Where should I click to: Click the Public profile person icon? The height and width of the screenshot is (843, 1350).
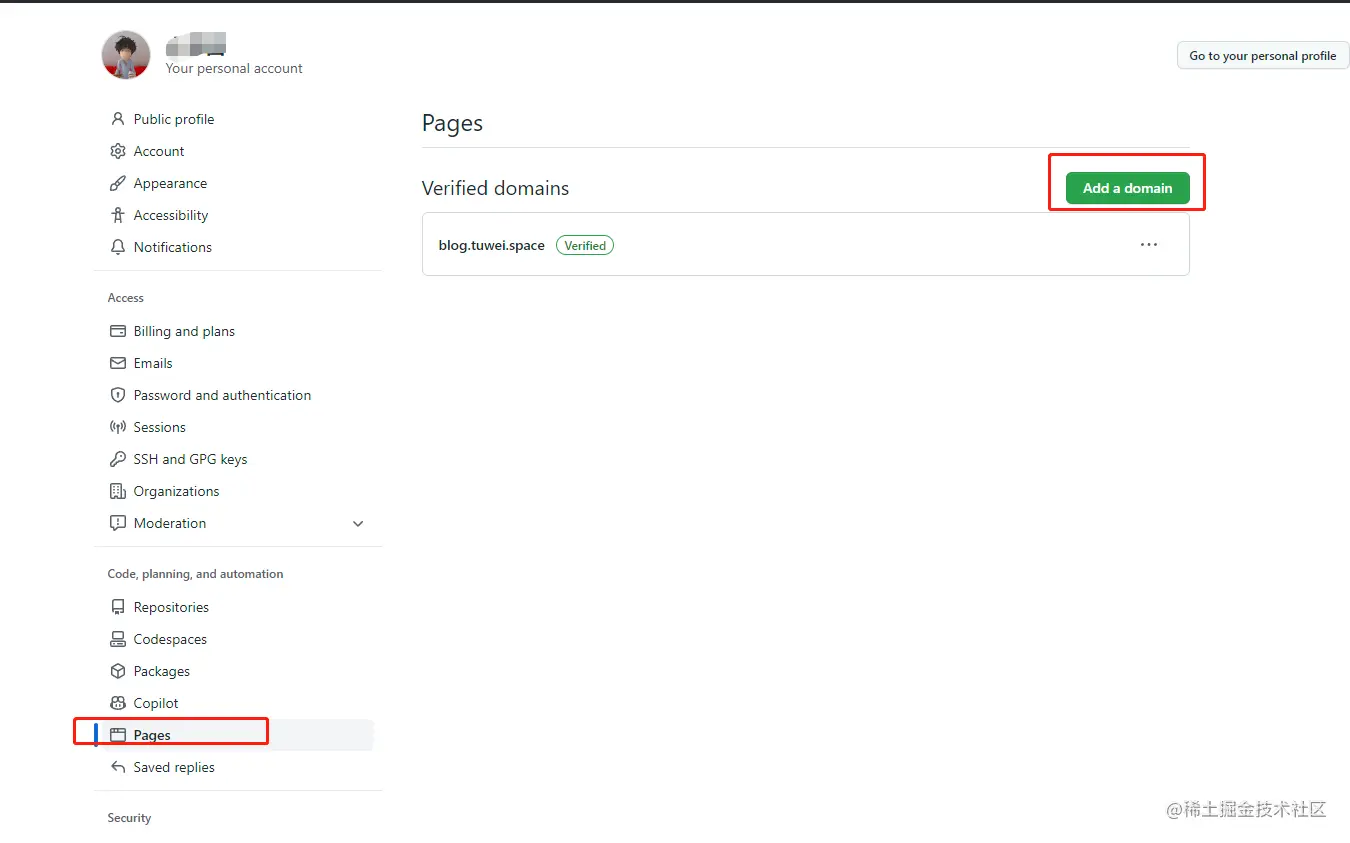(118, 119)
